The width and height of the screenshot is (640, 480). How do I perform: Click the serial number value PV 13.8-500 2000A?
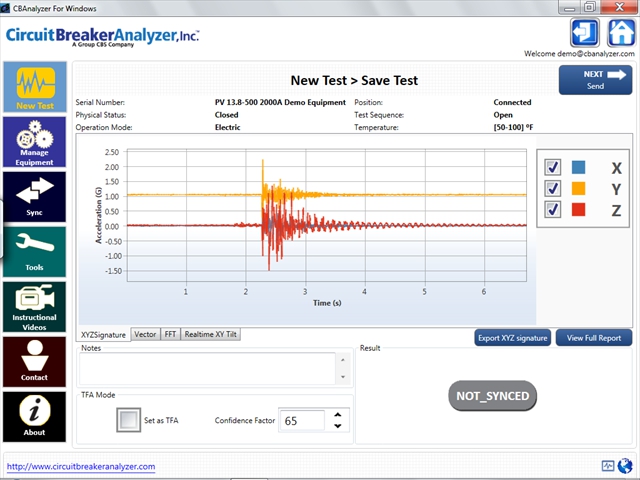(280, 102)
